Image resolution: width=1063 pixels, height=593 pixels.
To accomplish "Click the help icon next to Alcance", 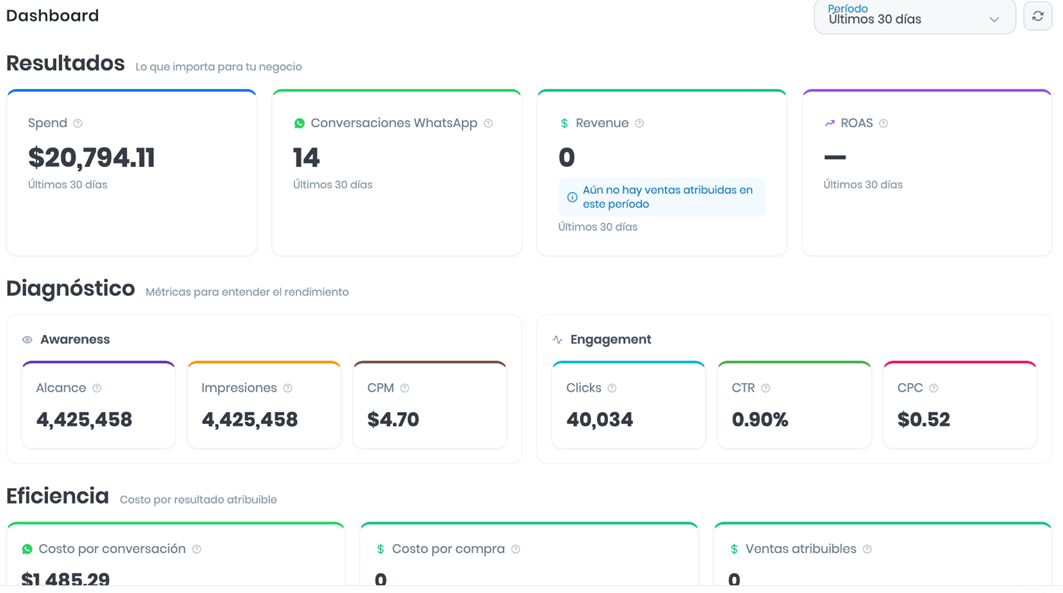I will [x=97, y=388].
